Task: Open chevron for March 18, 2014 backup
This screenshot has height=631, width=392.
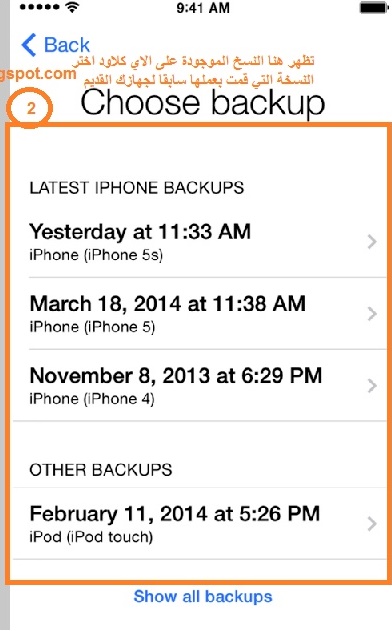Action: point(372,313)
